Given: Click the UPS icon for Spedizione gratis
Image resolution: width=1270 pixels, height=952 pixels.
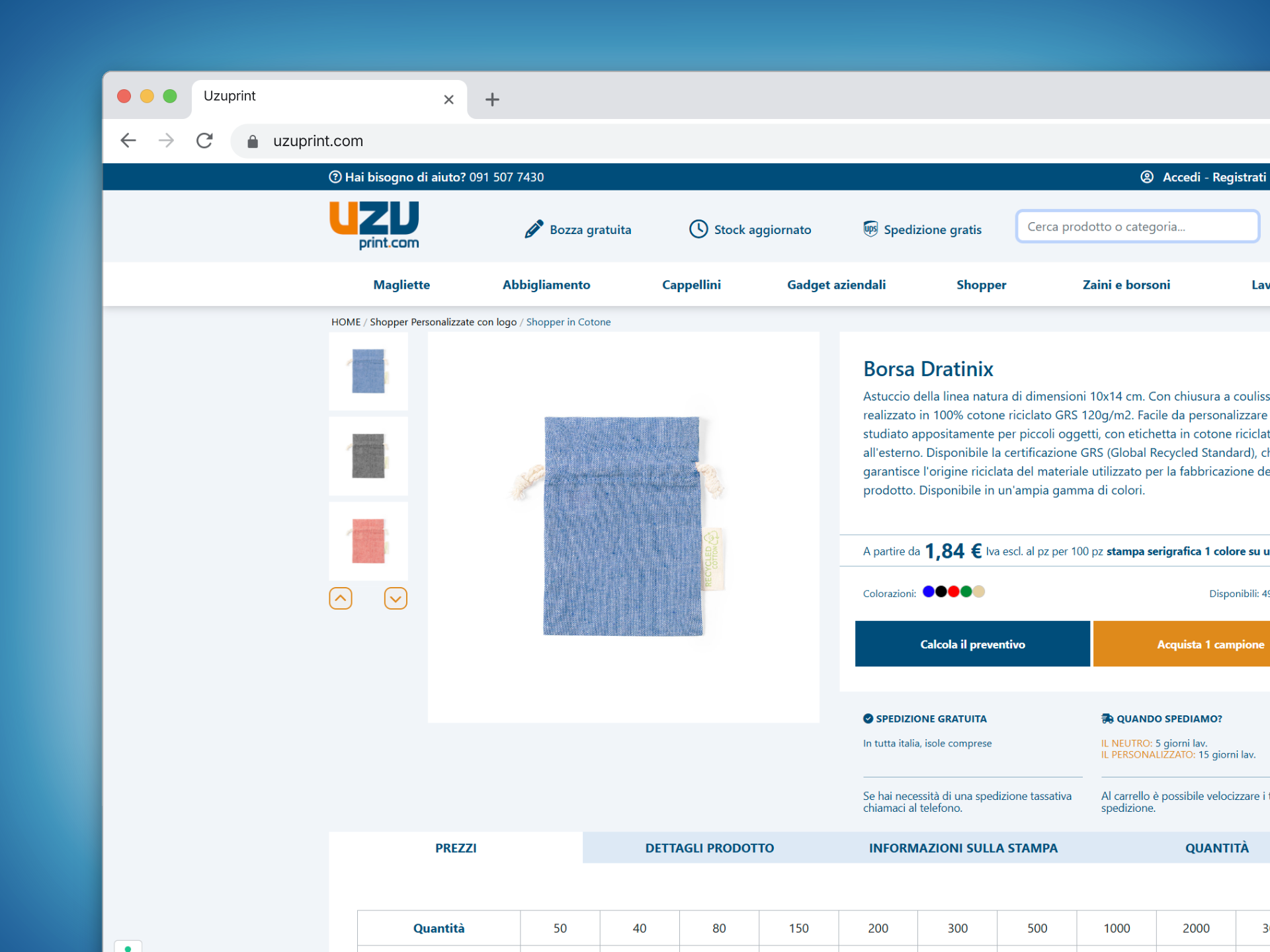Looking at the screenshot, I should (870, 229).
